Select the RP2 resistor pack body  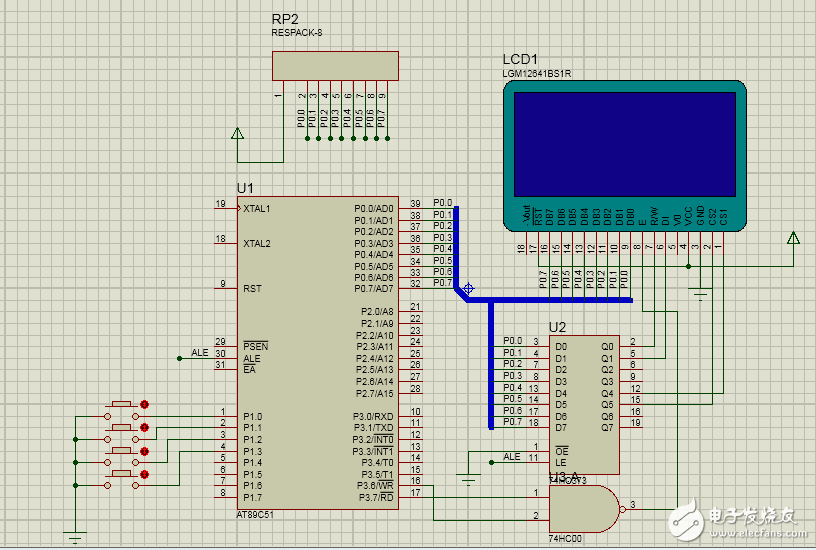point(335,66)
